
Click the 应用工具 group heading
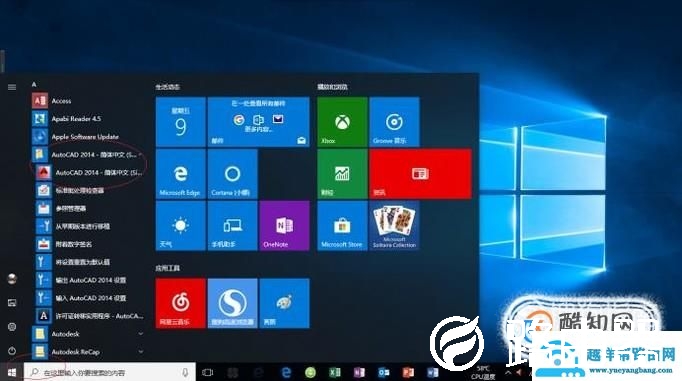pos(167,268)
